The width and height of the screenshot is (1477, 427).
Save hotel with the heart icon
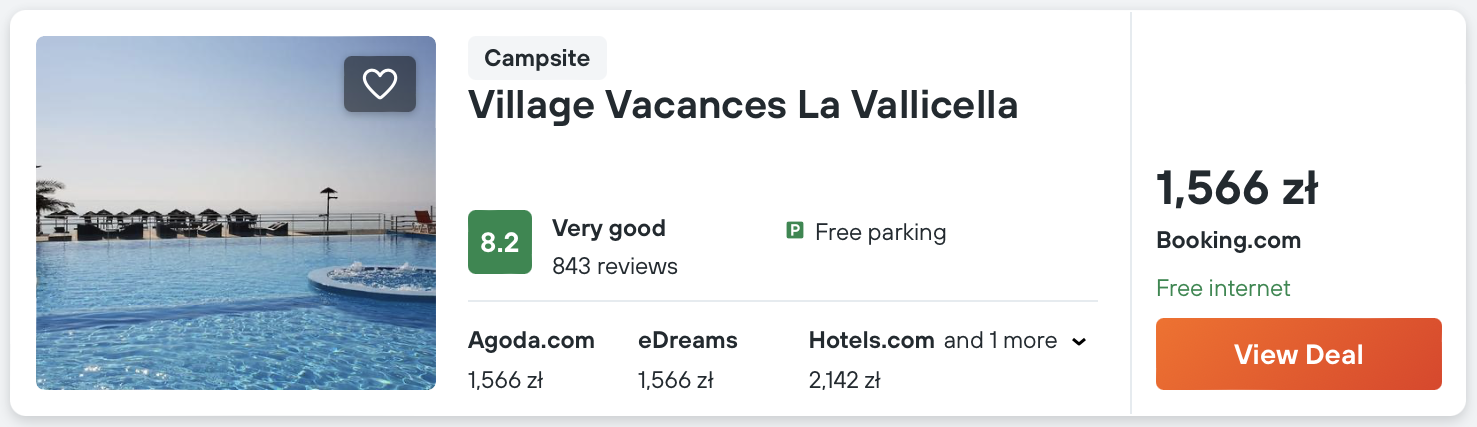tap(380, 84)
